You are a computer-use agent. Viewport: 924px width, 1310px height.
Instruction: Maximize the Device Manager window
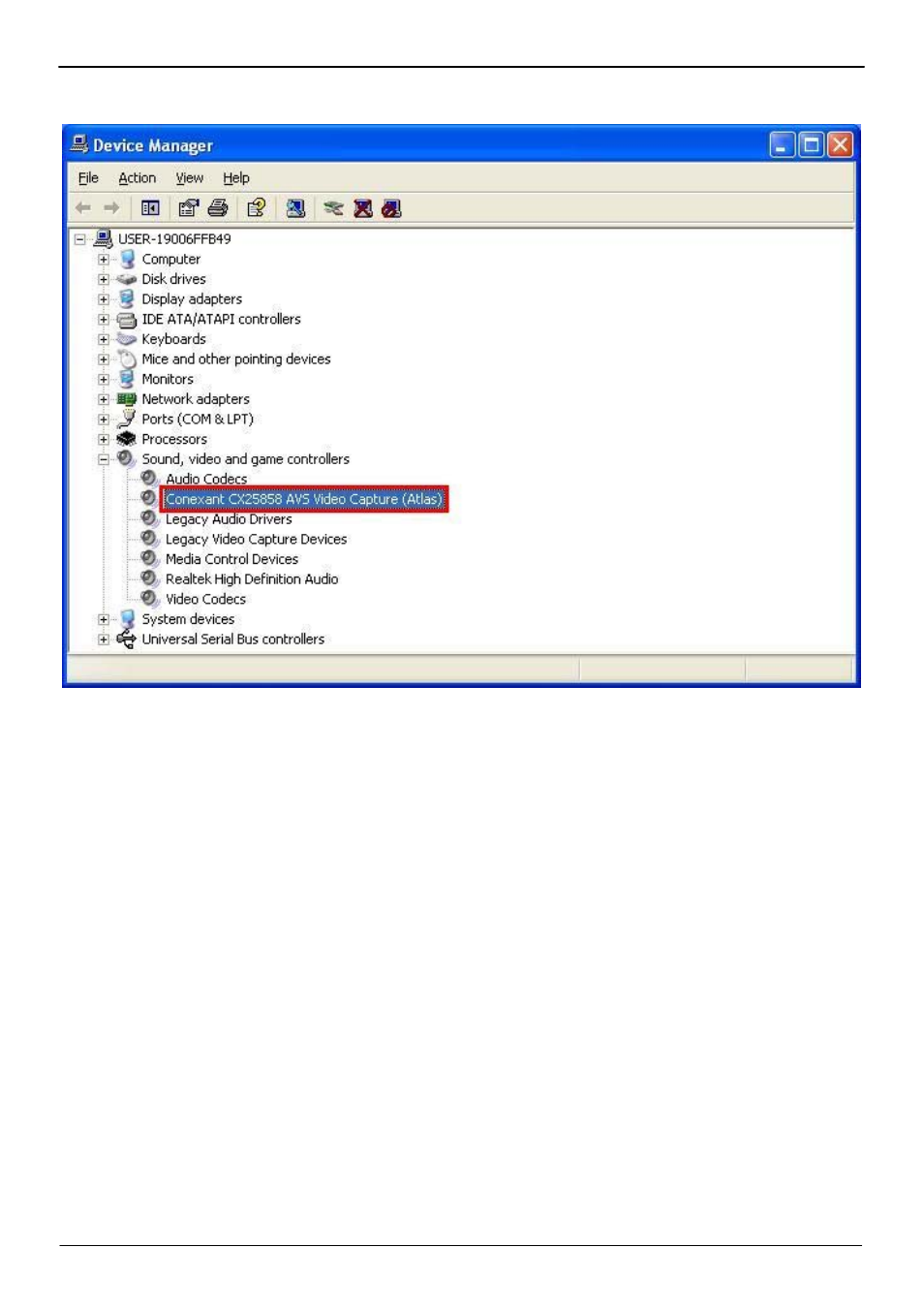tap(812, 145)
